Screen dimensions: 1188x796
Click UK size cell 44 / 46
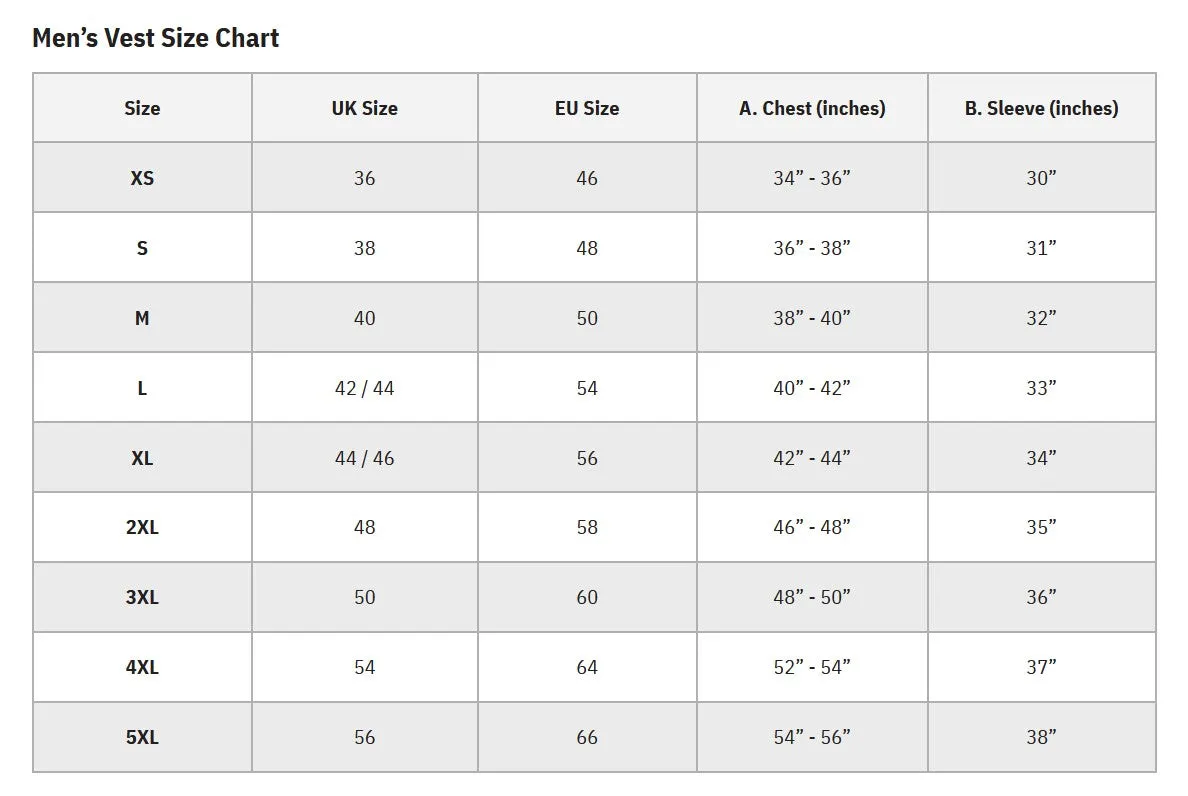364,458
